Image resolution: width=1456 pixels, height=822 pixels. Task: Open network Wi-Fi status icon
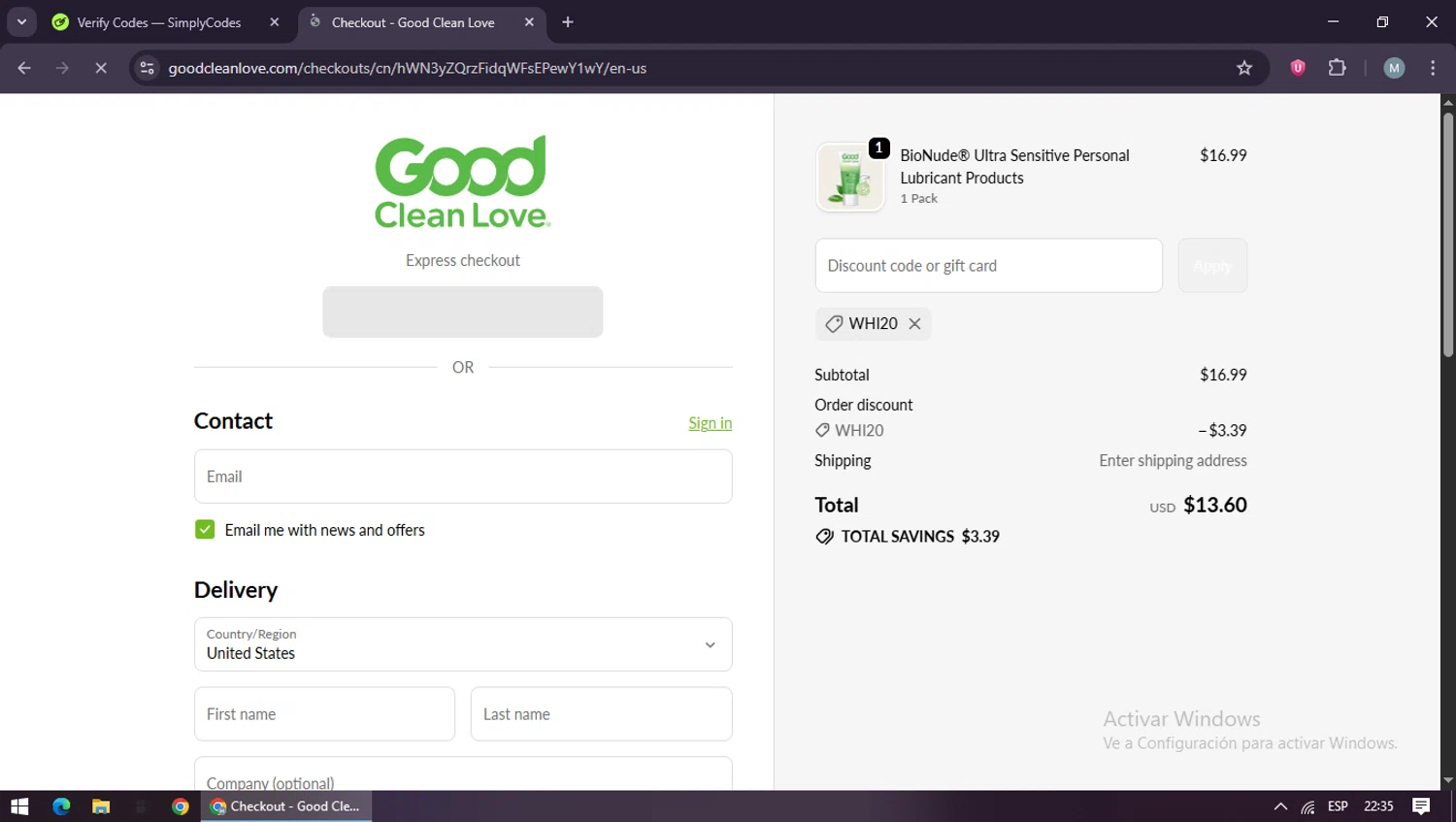pyautogui.click(x=1308, y=806)
